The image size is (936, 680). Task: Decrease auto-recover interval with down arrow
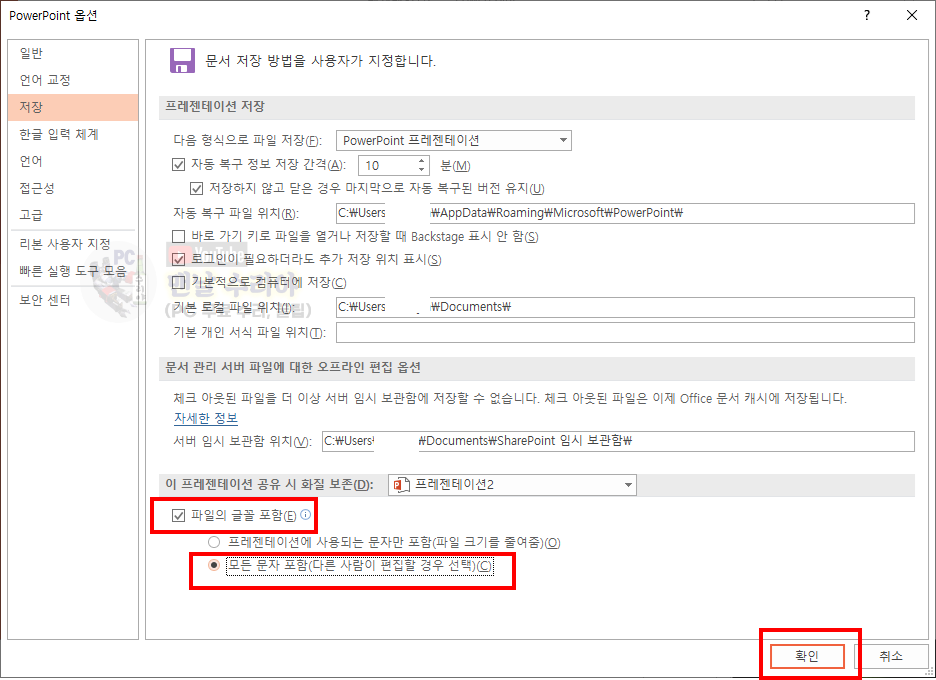pos(421,170)
